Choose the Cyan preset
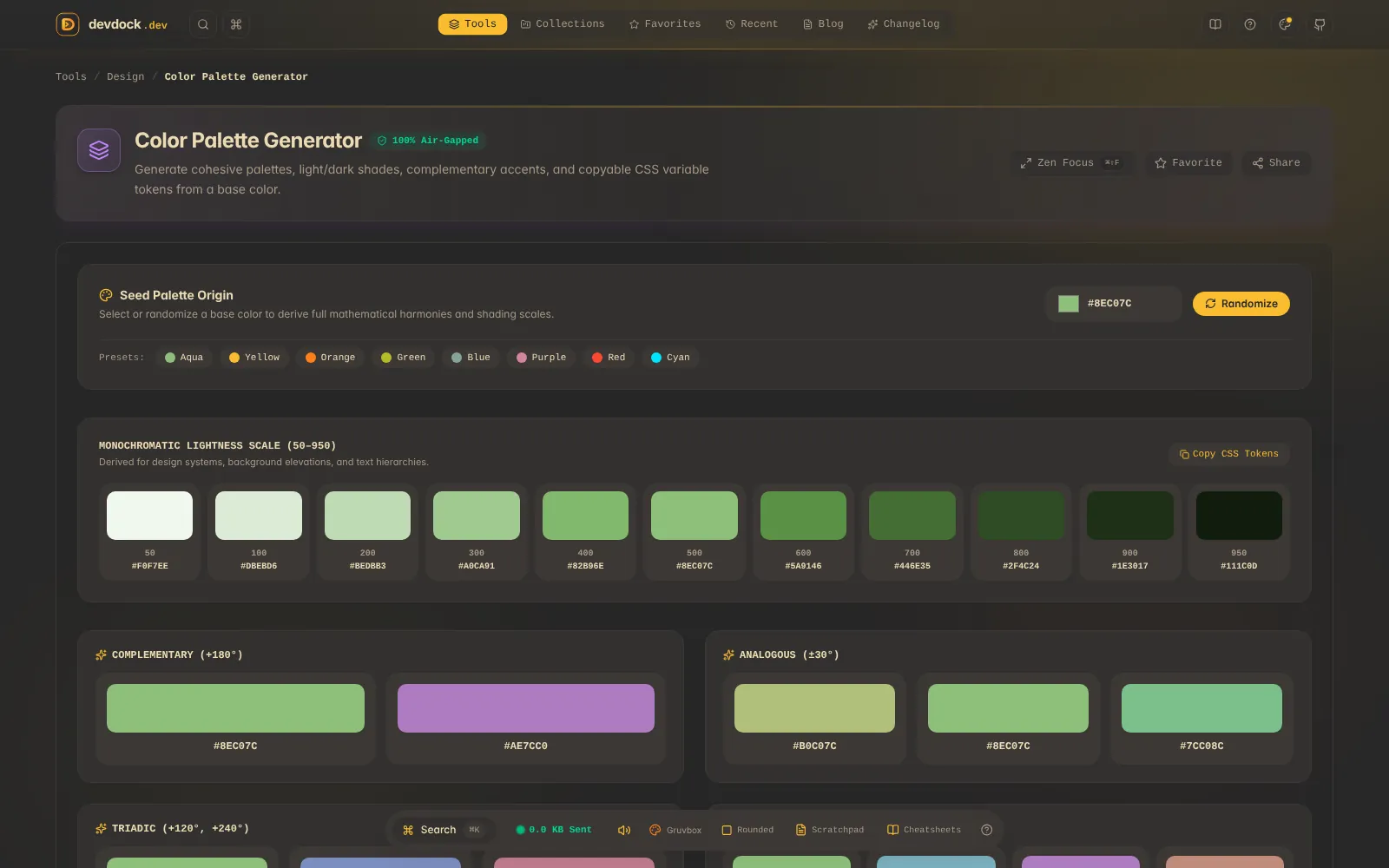Image resolution: width=1389 pixels, height=868 pixels. (670, 358)
